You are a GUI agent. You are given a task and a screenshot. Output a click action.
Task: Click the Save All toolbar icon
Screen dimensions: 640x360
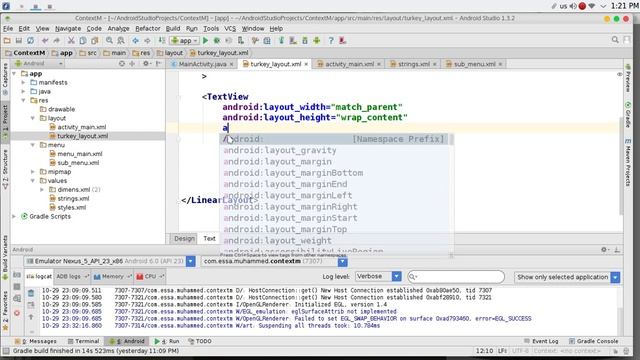tap(19, 40)
